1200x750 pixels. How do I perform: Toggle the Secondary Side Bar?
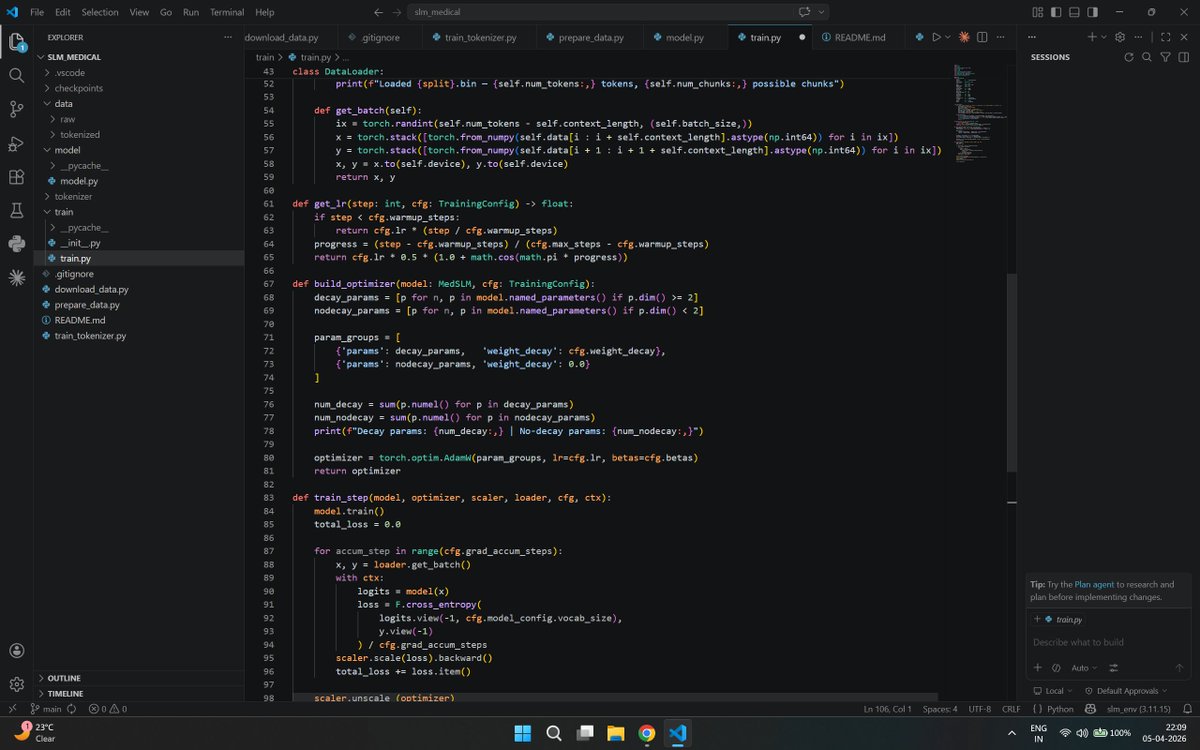[1093, 12]
